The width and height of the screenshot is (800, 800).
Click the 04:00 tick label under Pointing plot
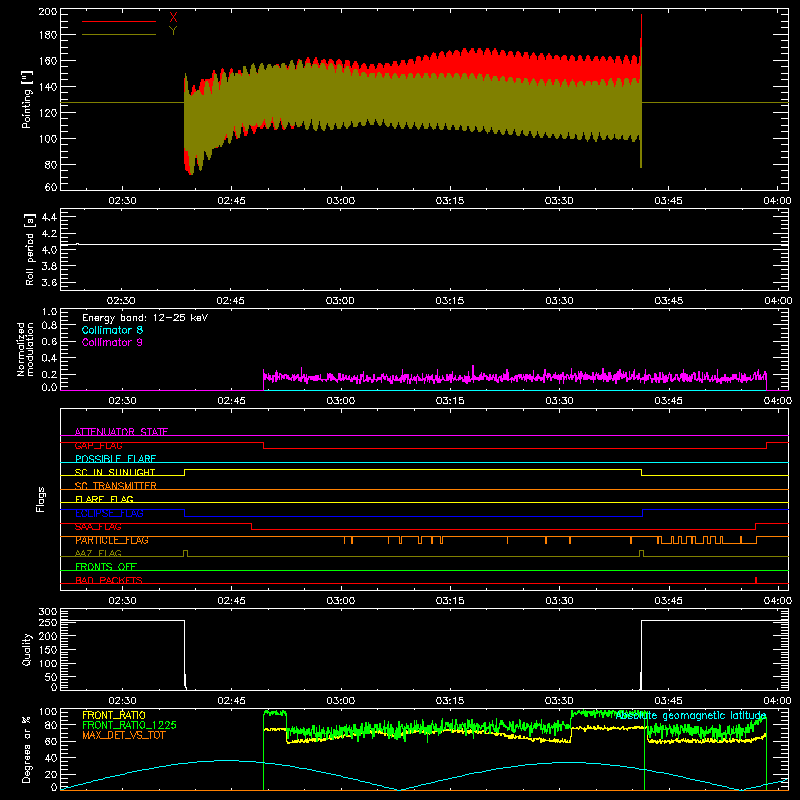click(x=778, y=201)
